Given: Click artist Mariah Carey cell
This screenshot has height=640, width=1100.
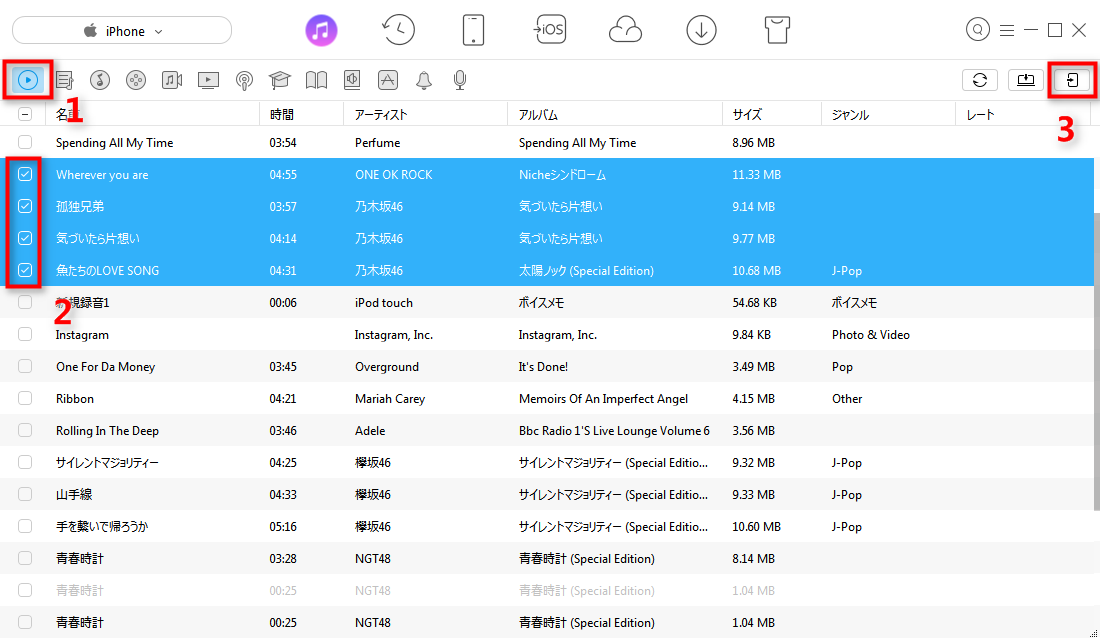Looking at the screenshot, I should tap(390, 399).
